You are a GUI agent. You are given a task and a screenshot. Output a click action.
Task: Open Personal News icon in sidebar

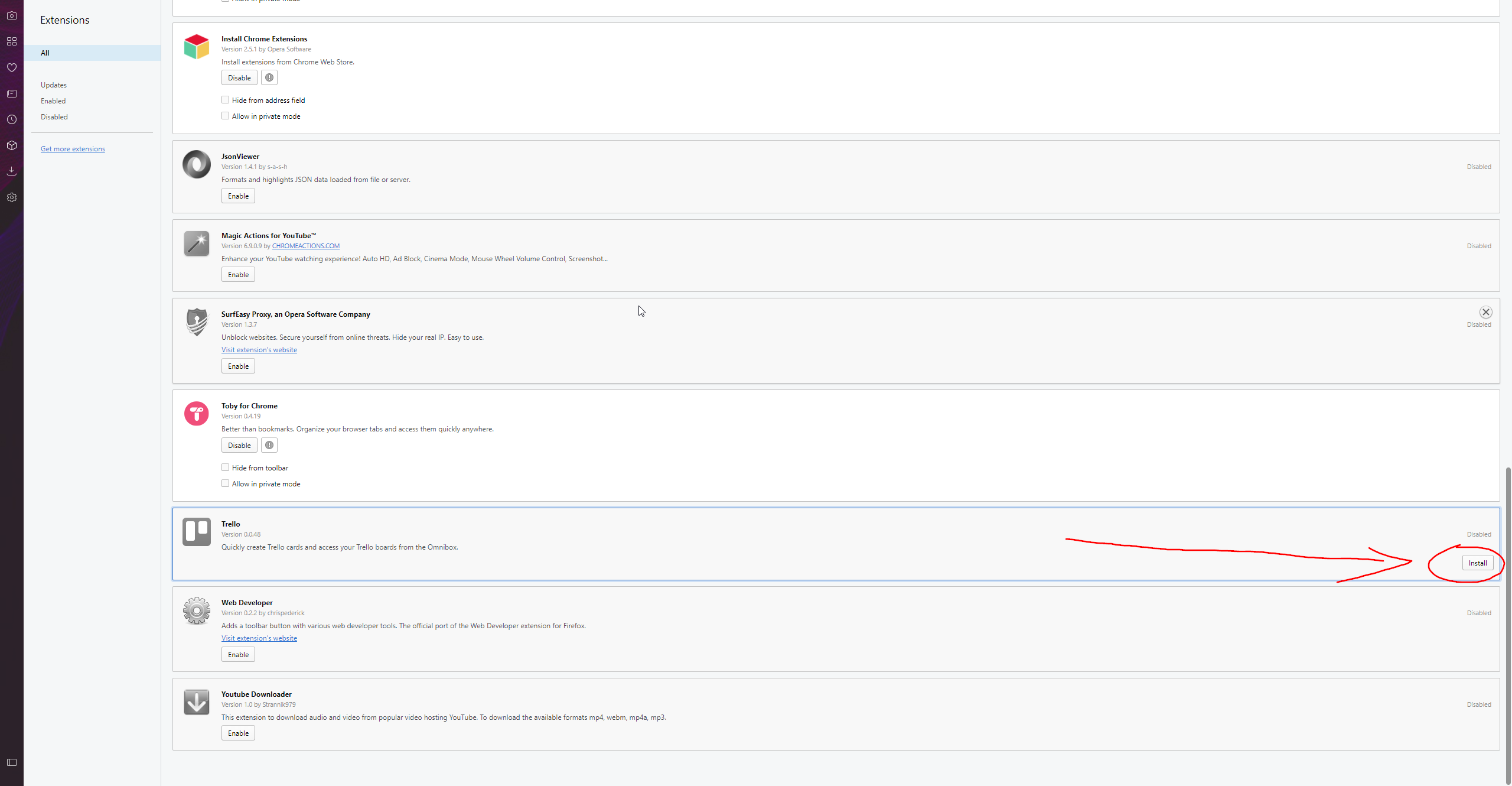point(12,93)
